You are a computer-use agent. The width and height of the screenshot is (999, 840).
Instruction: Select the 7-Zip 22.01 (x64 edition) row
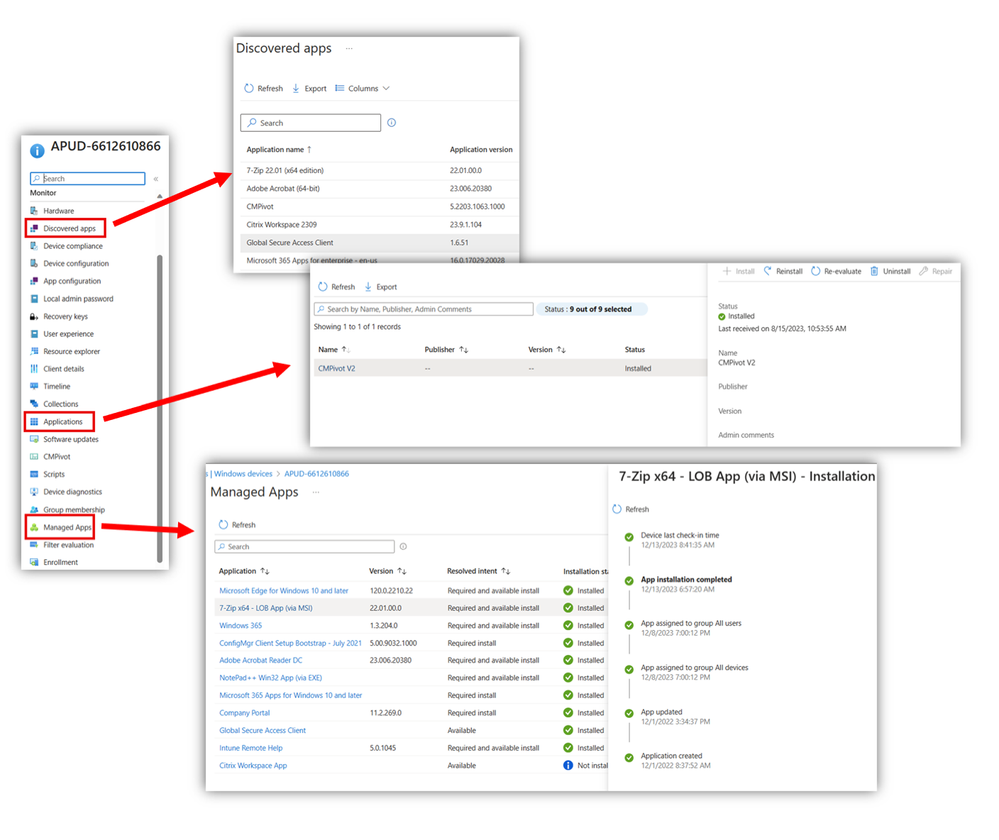379,170
